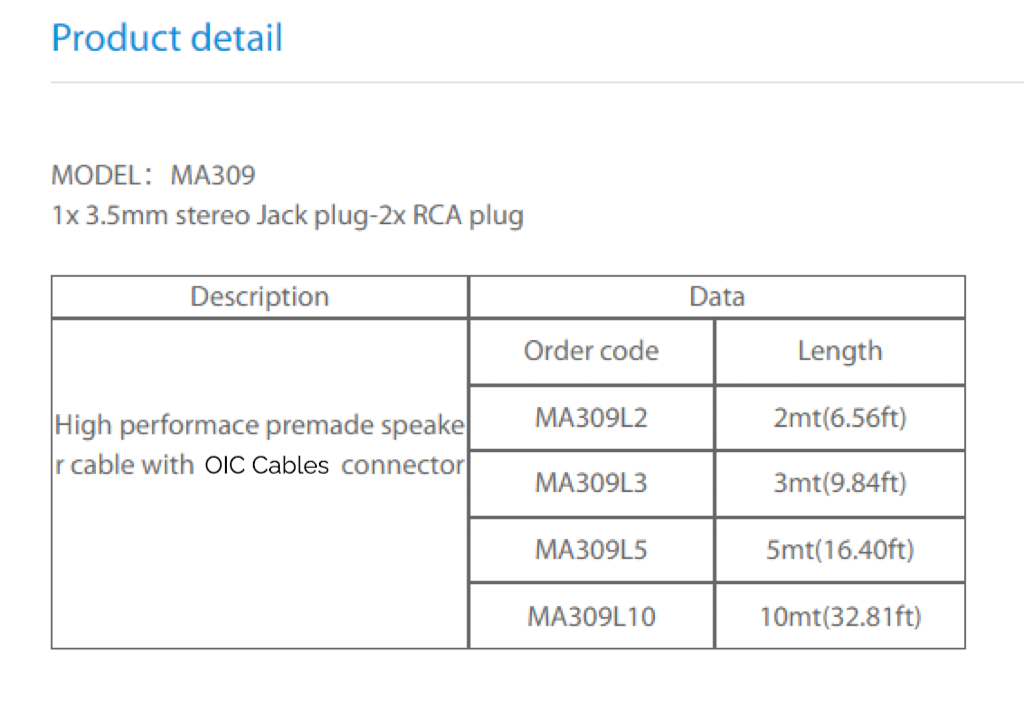Click the Product detail heading
Image resolution: width=1024 pixels, height=716 pixels.
click(167, 39)
